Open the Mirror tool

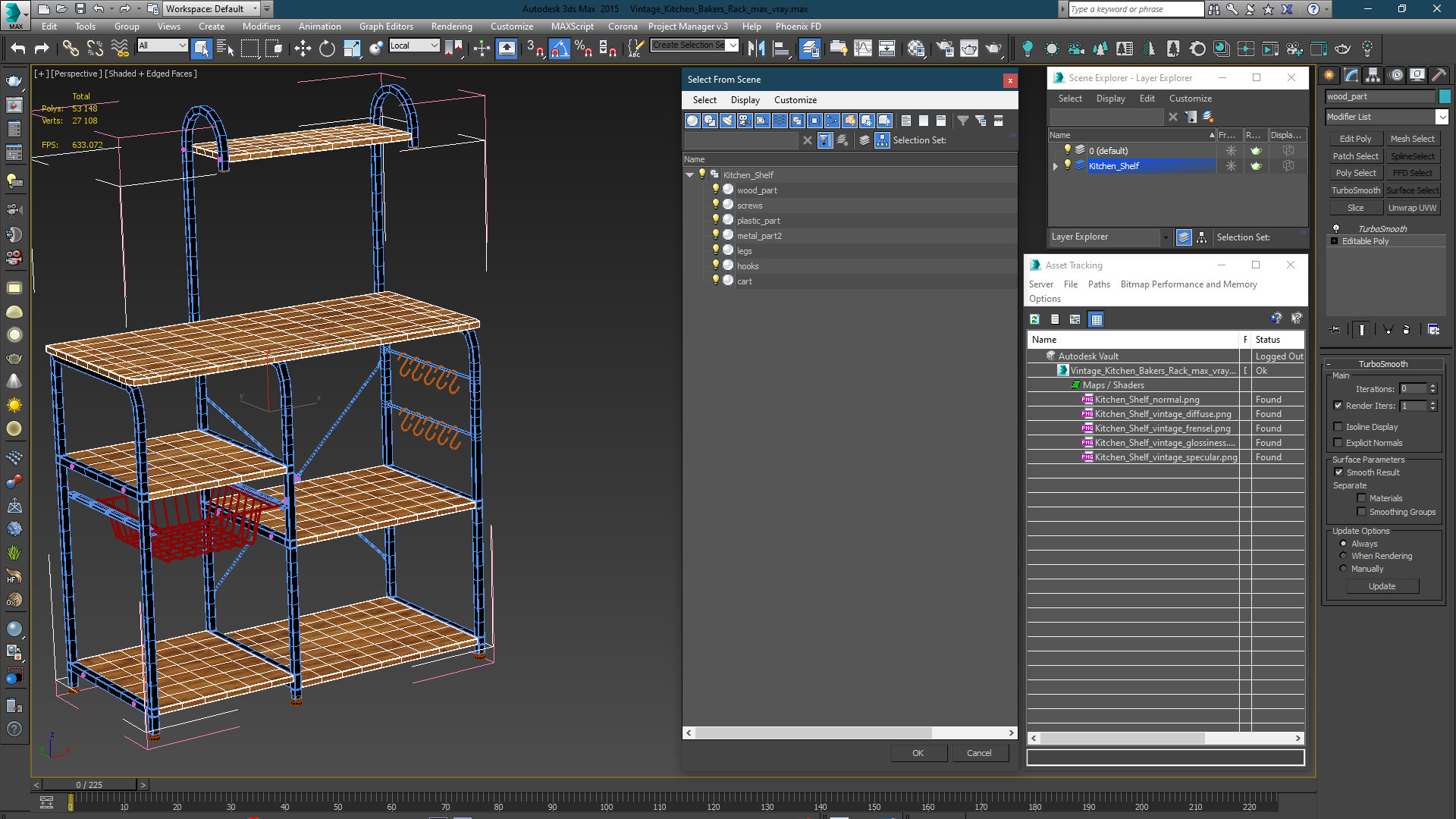pos(756,49)
